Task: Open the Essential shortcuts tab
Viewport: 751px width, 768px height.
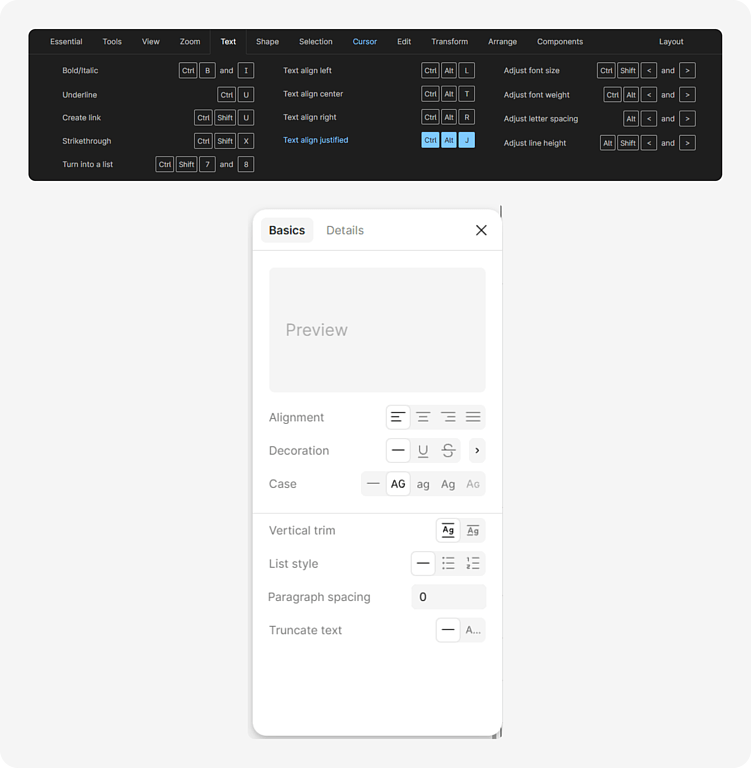Action: (x=66, y=42)
